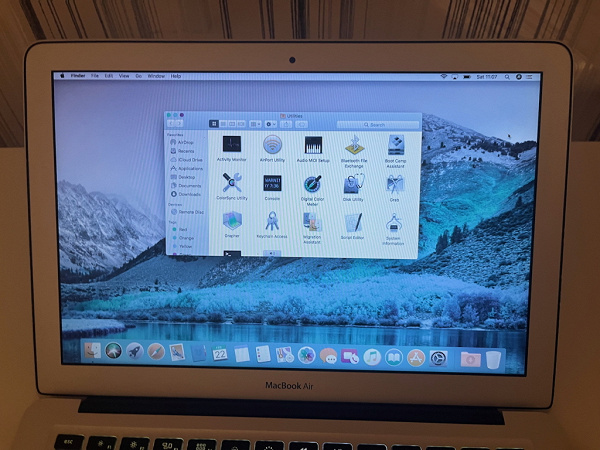Switch Finder to column view
The image size is (600, 450).
(x=232, y=124)
